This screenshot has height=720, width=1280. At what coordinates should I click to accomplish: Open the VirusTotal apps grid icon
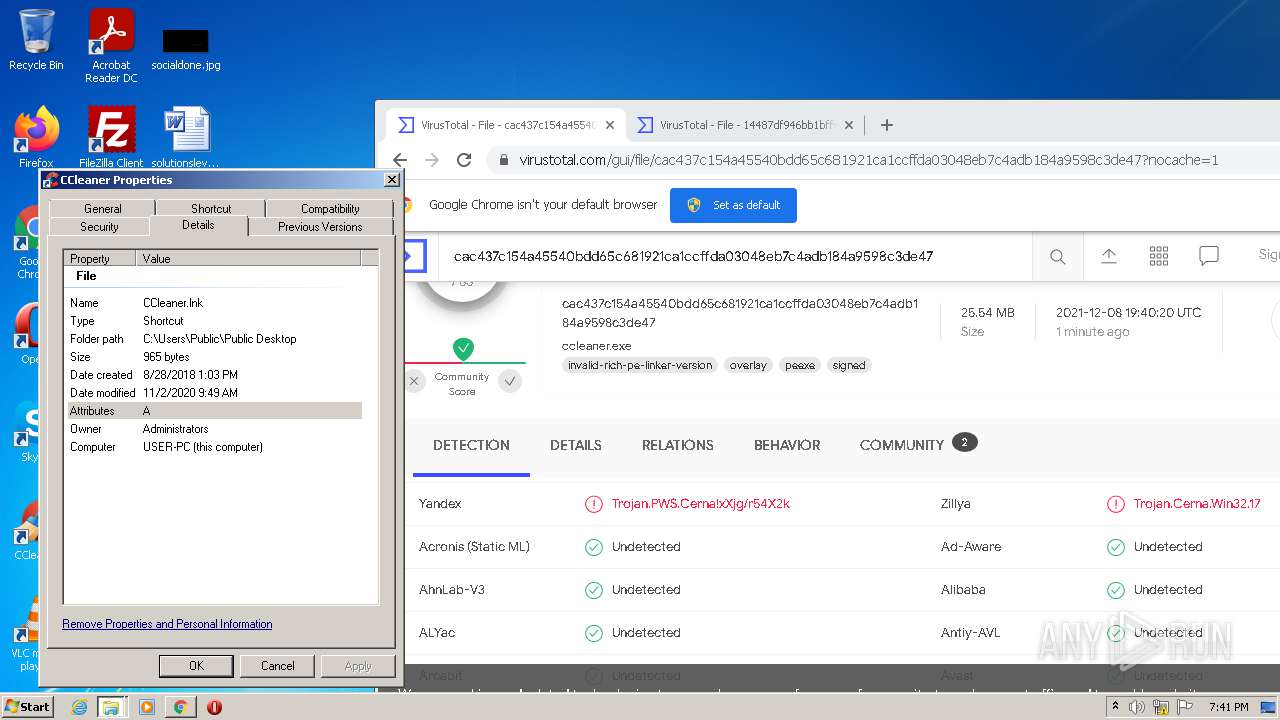[x=1159, y=256]
